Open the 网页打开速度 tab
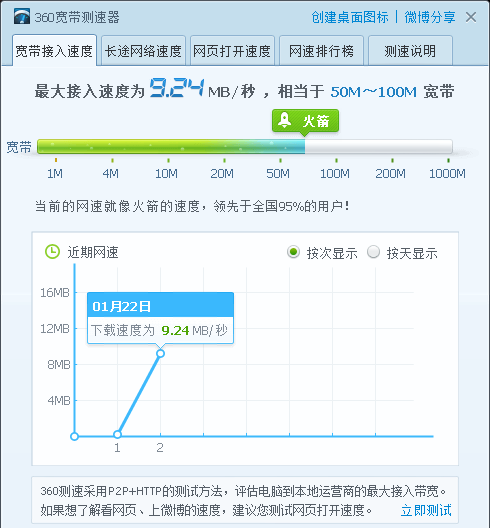 pos(232,51)
